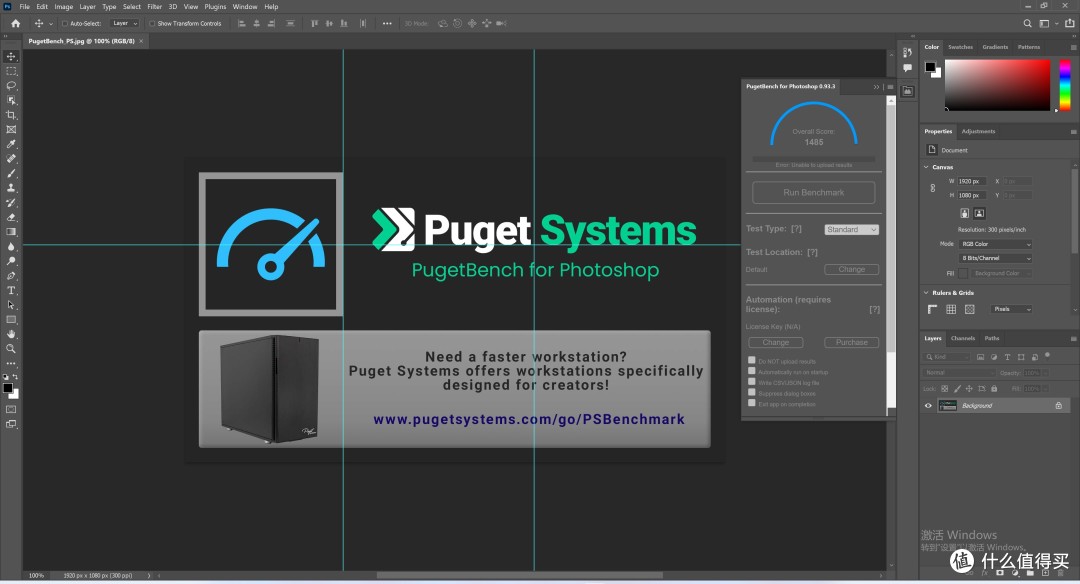Click Change button for Test Location
The width and height of the screenshot is (1080, 584).
click(x=851, y=269)
